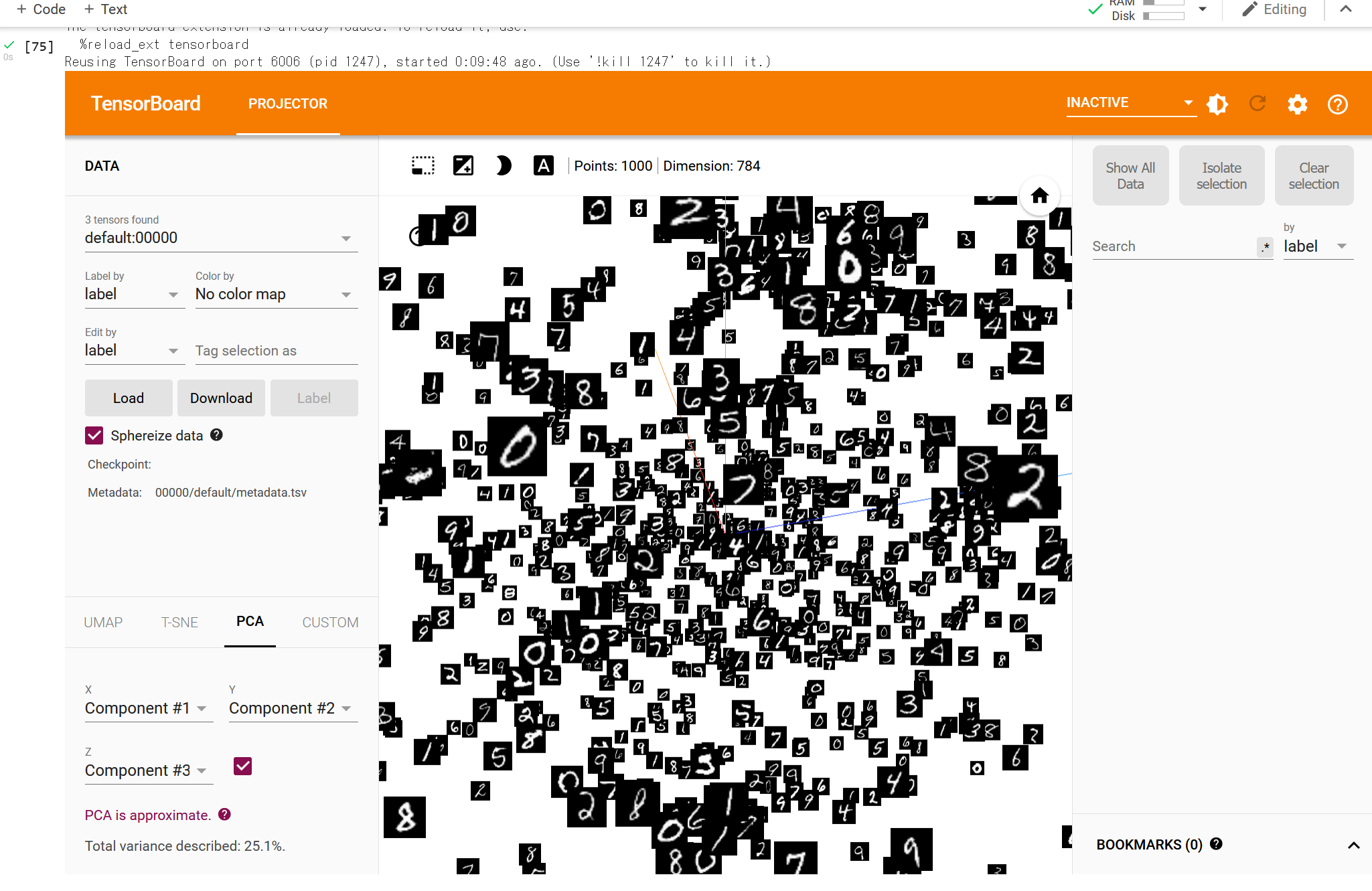Image resolution: width=1372 pixels, height=891 pixels.
Task: Click the 3 tensors found text
Action: tap(122, 220)
